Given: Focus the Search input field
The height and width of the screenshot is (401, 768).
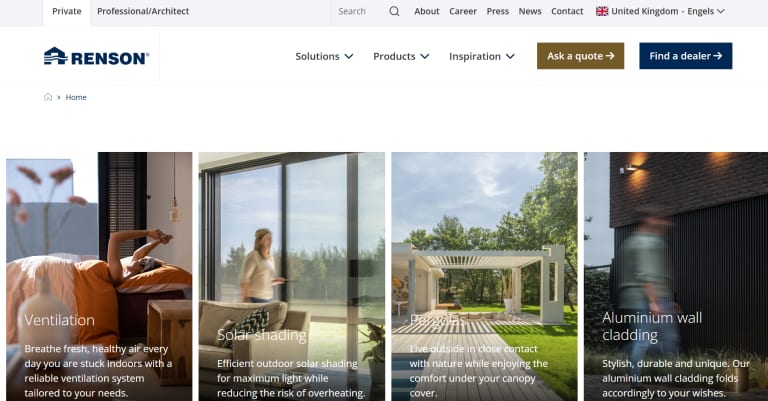Looking at the screenshot, I should click(x=360, y=11).
